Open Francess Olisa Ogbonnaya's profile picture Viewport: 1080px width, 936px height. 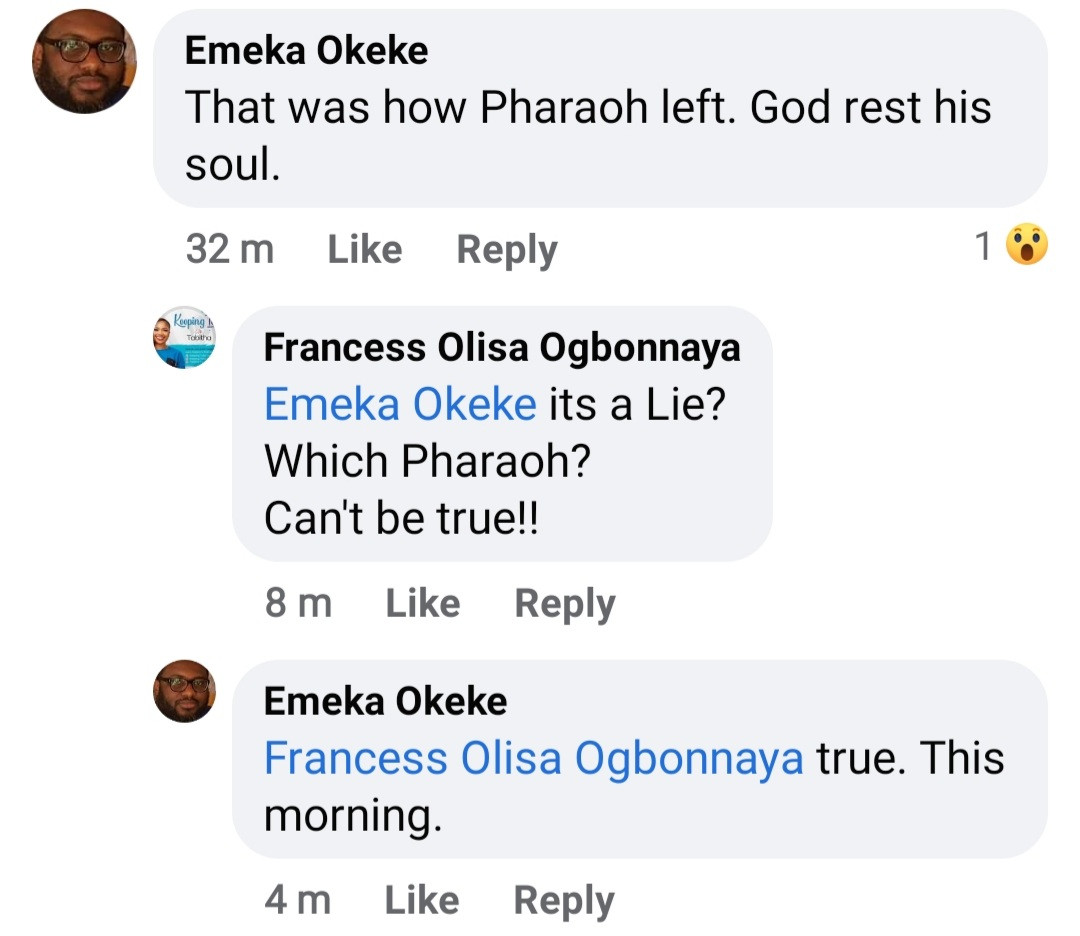coord(185,337)
